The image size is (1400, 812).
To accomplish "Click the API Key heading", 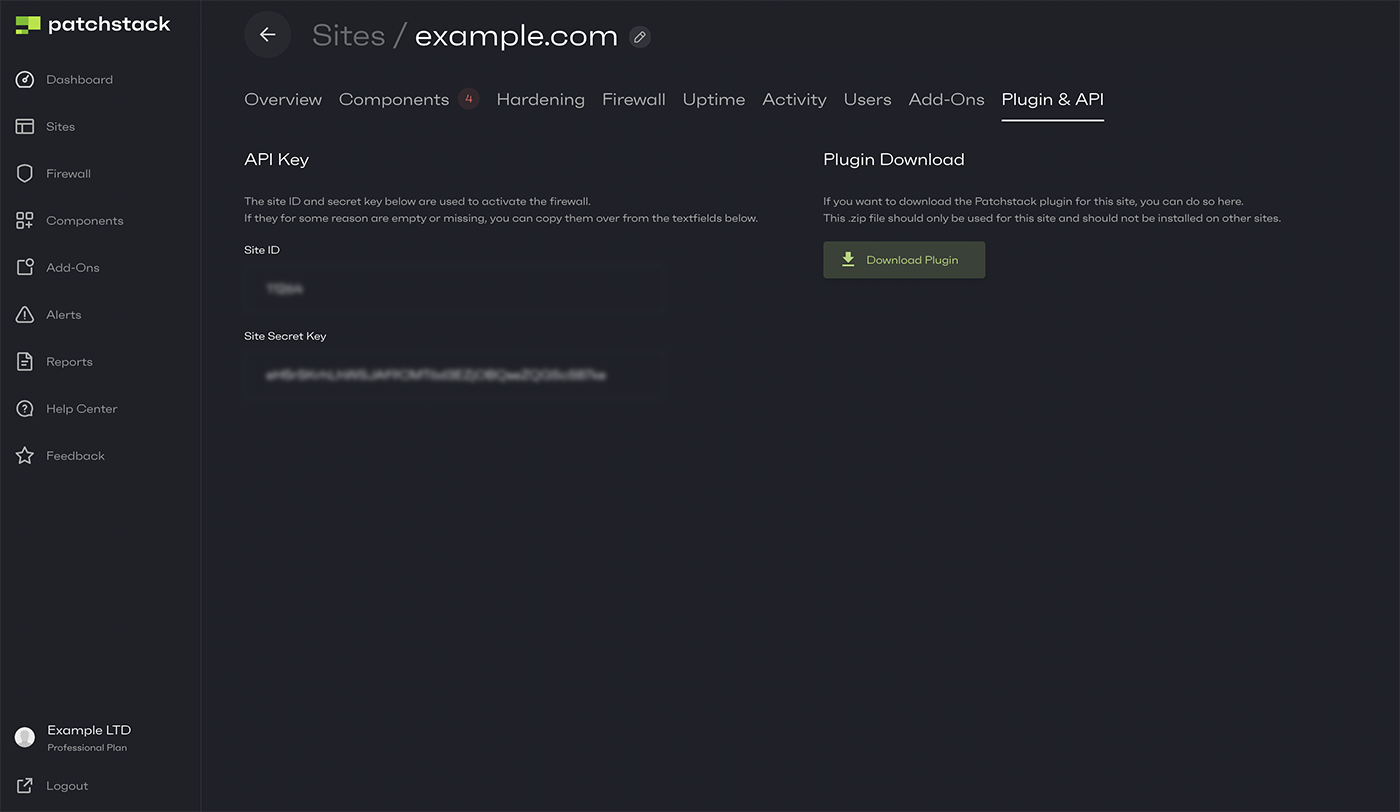I will [276, 160].
